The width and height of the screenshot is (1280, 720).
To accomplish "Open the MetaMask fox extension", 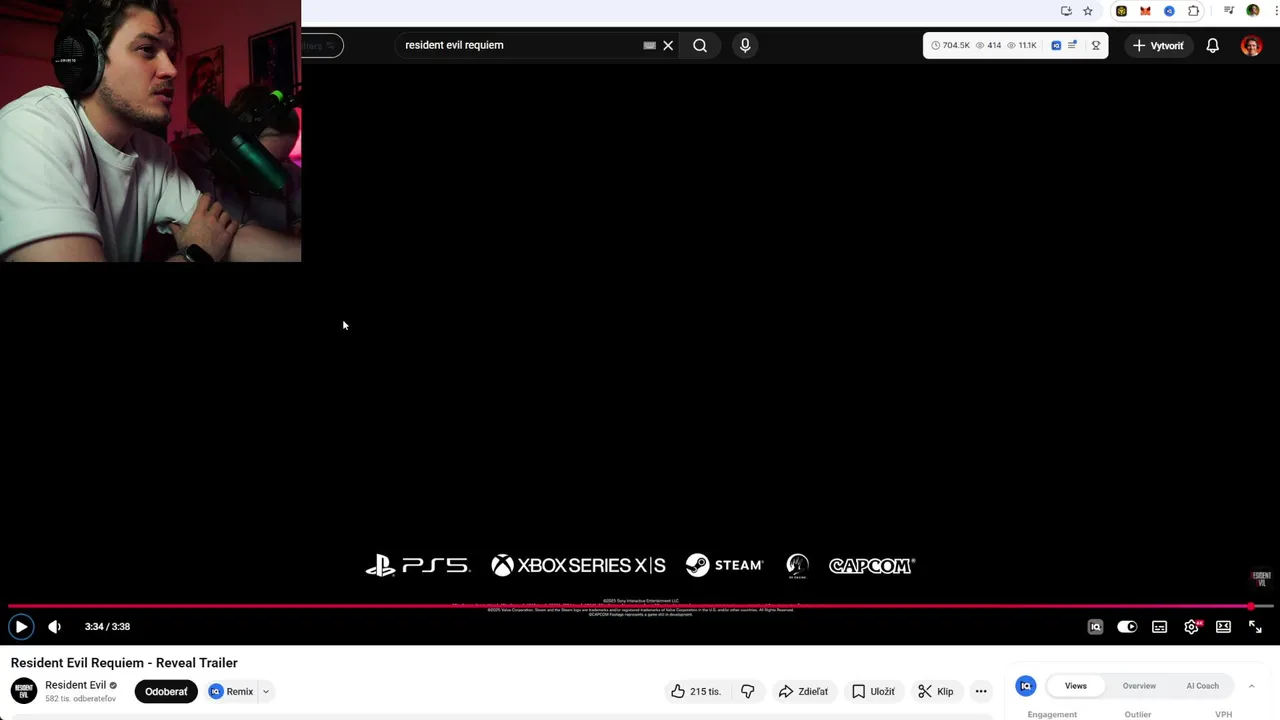I will click(x=1146, y=11).
